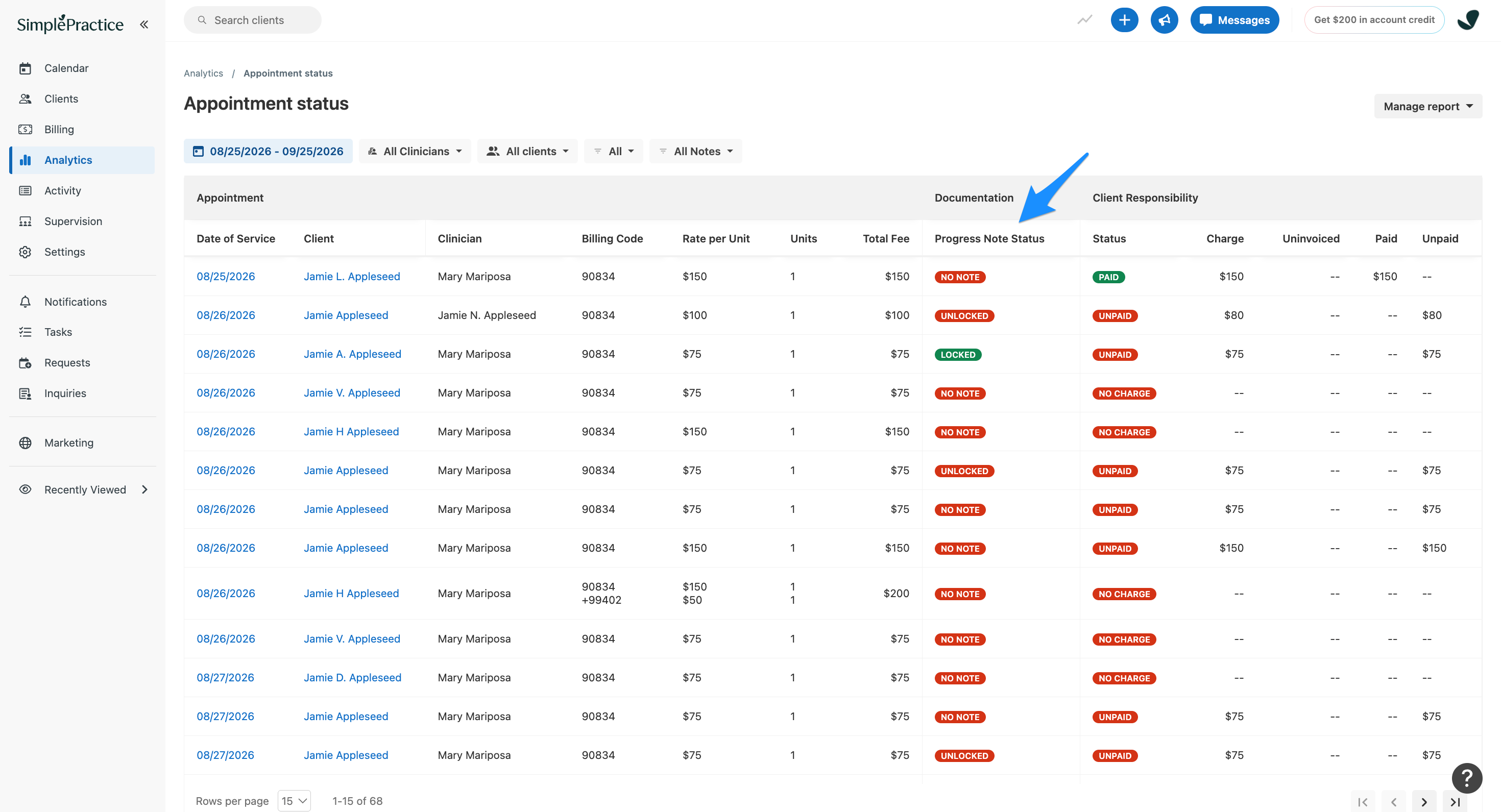Click Get $200 in account credit
This screenshot has height=812, width=1501.
pyautogui.click(x=1374, y=20)
